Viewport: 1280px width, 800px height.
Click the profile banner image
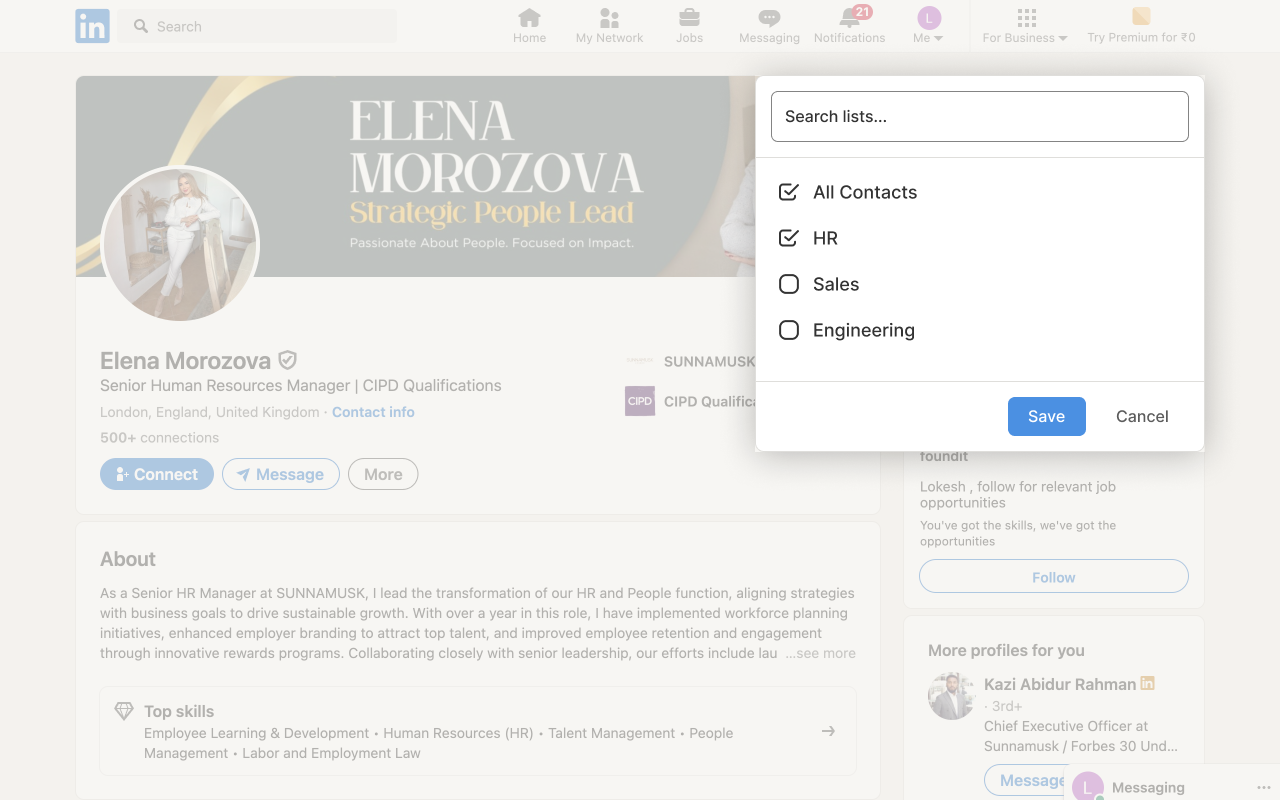[415, 176]
